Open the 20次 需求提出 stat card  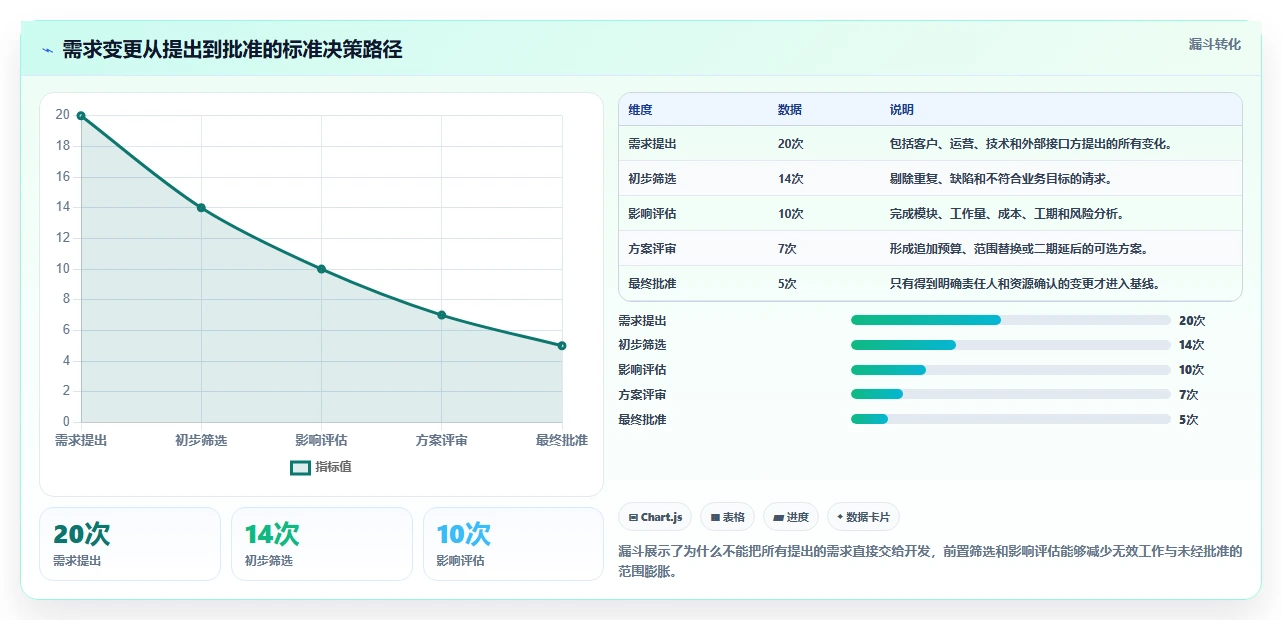130,544
